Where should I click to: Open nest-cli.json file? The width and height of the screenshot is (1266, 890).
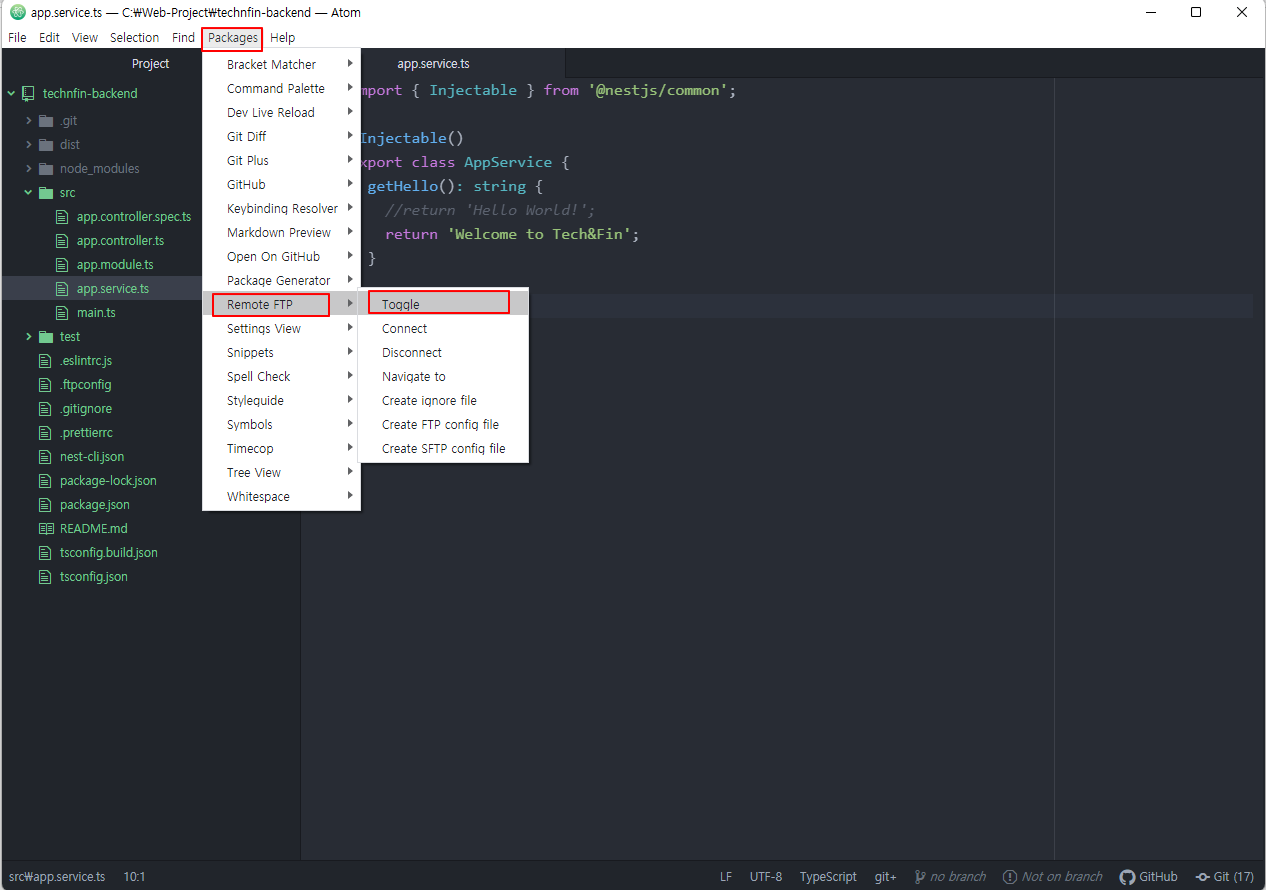(x=92, y=456)
